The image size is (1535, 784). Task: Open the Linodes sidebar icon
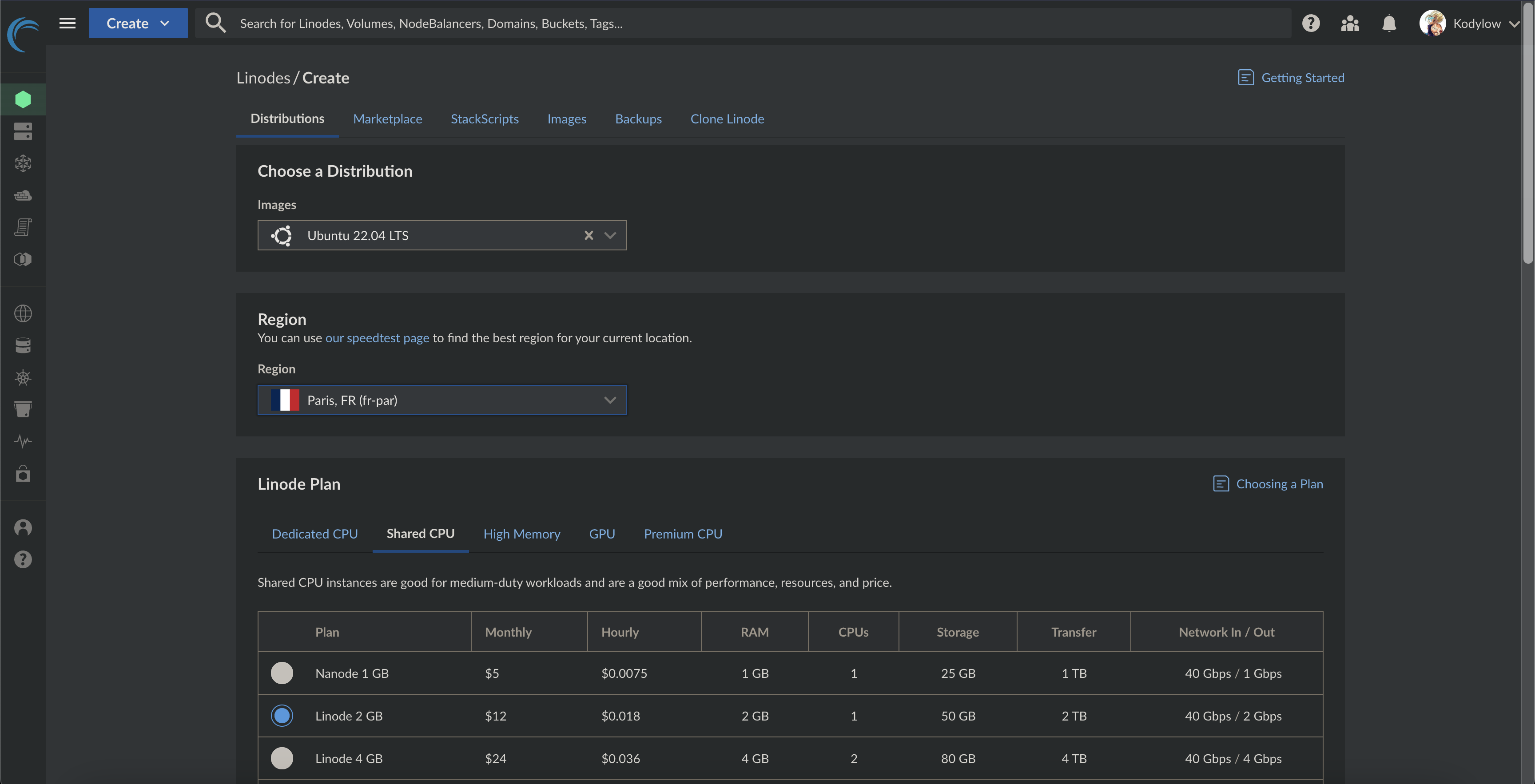pyautogui.click(x=23, y=99)
